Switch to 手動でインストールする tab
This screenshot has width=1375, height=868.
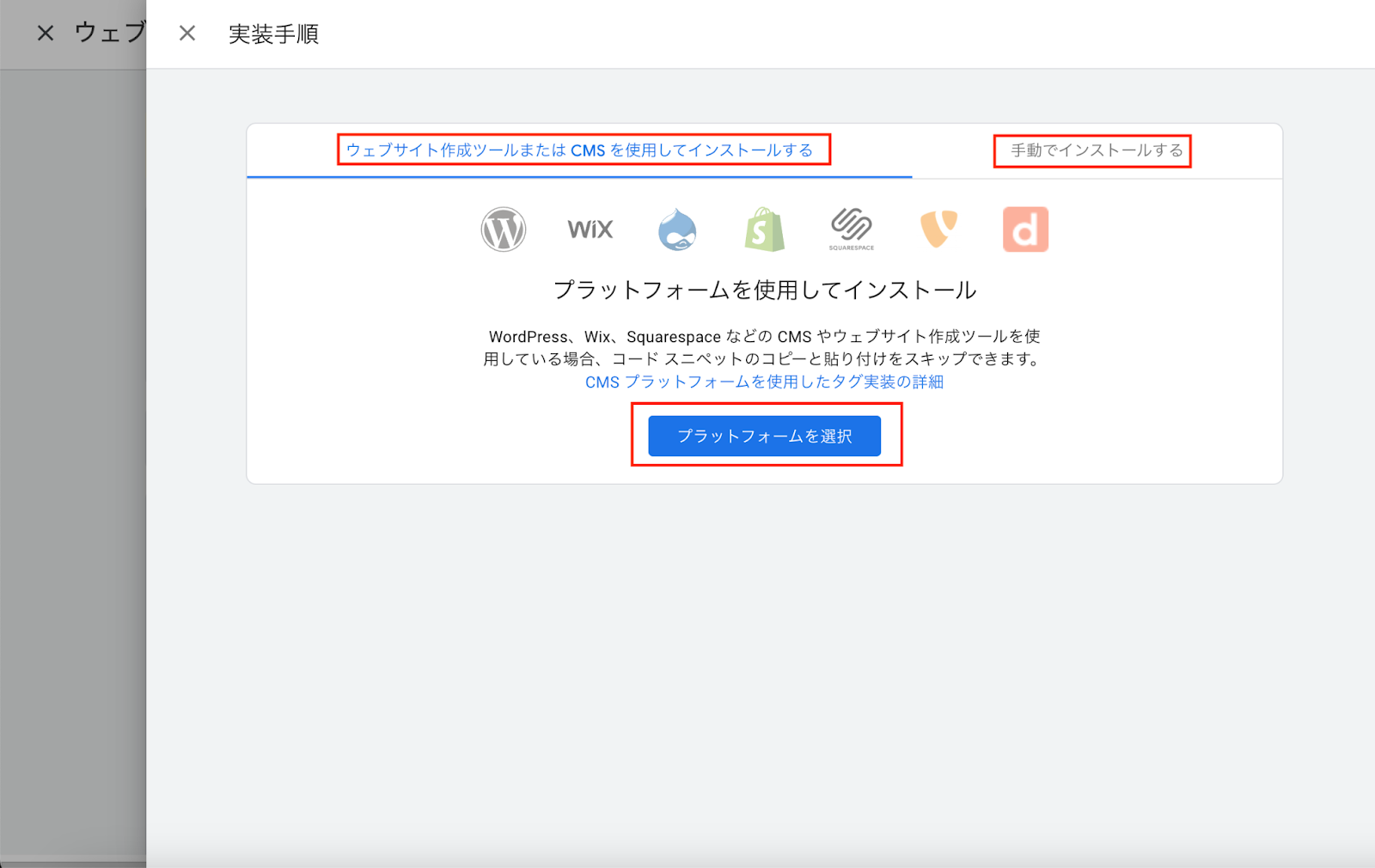(1097, 150)
